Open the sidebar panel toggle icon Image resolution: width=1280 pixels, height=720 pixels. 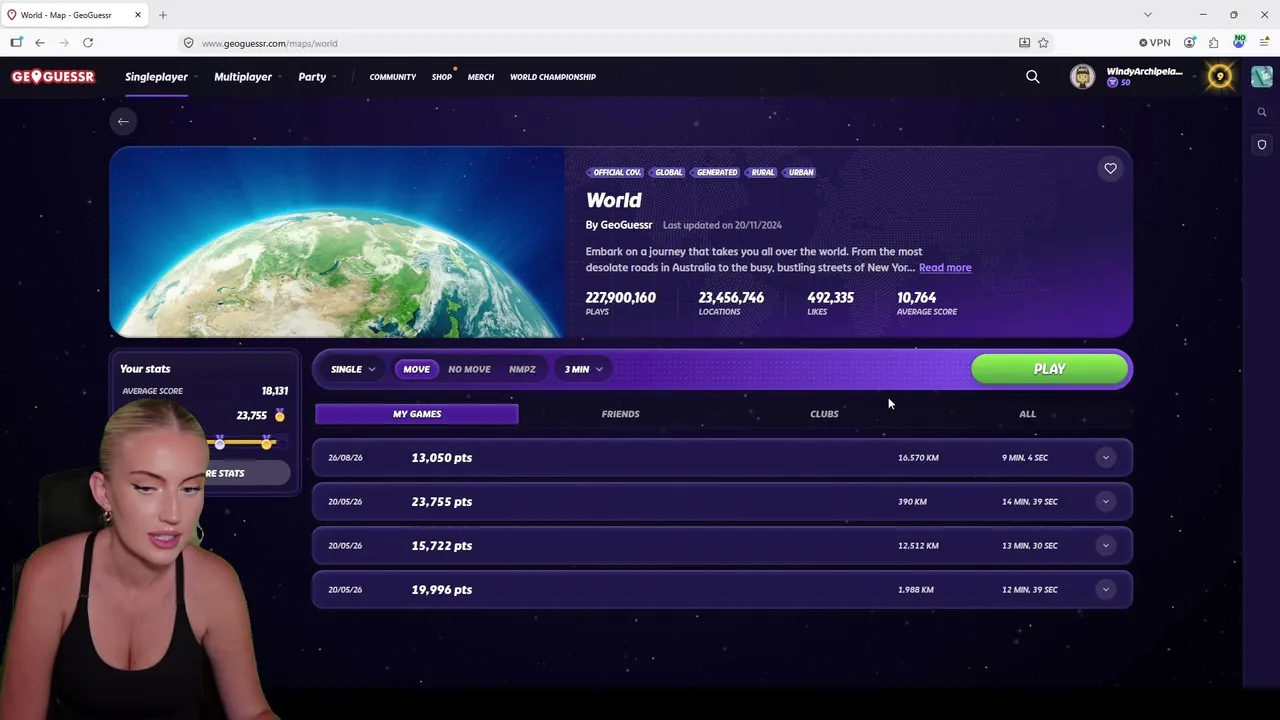16,43
